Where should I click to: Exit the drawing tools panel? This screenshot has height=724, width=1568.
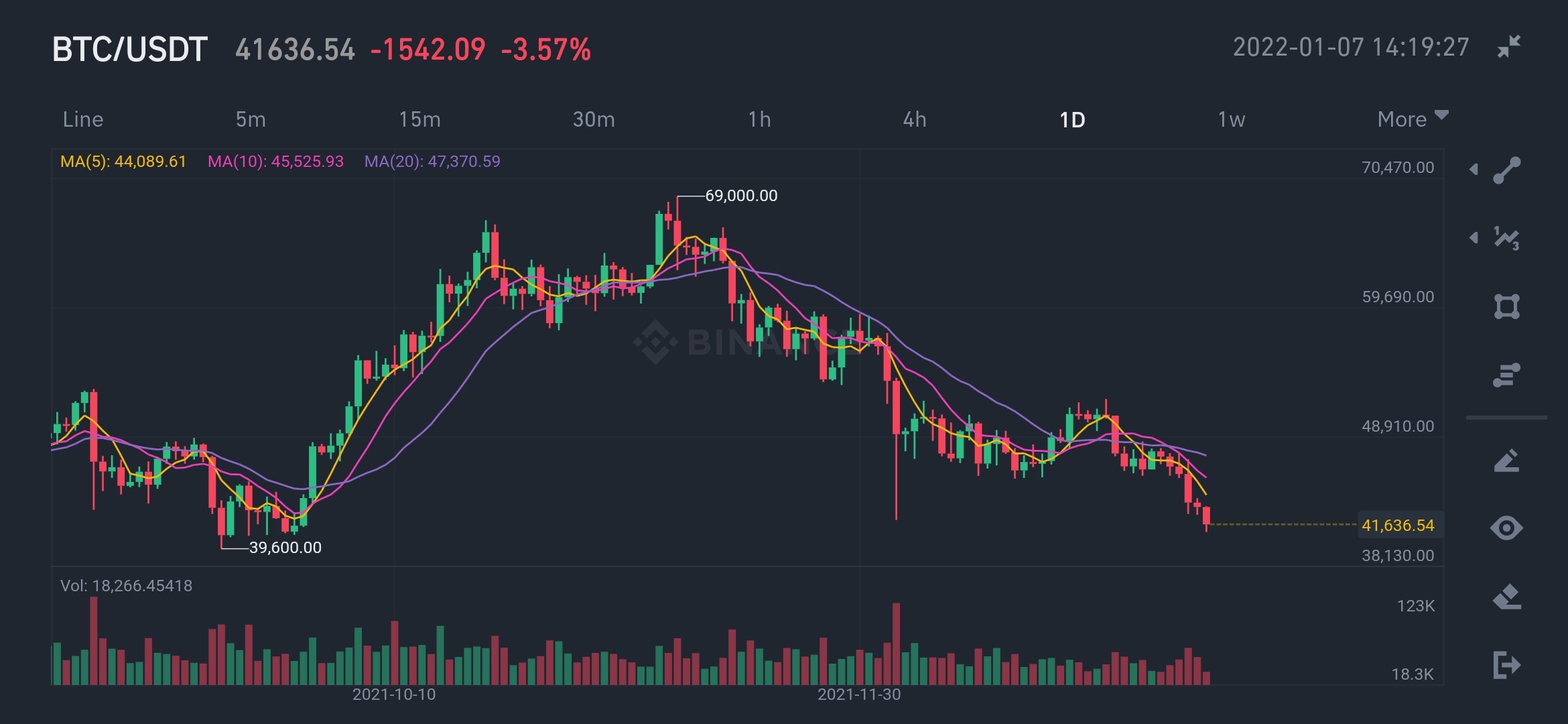(1506, 665)
